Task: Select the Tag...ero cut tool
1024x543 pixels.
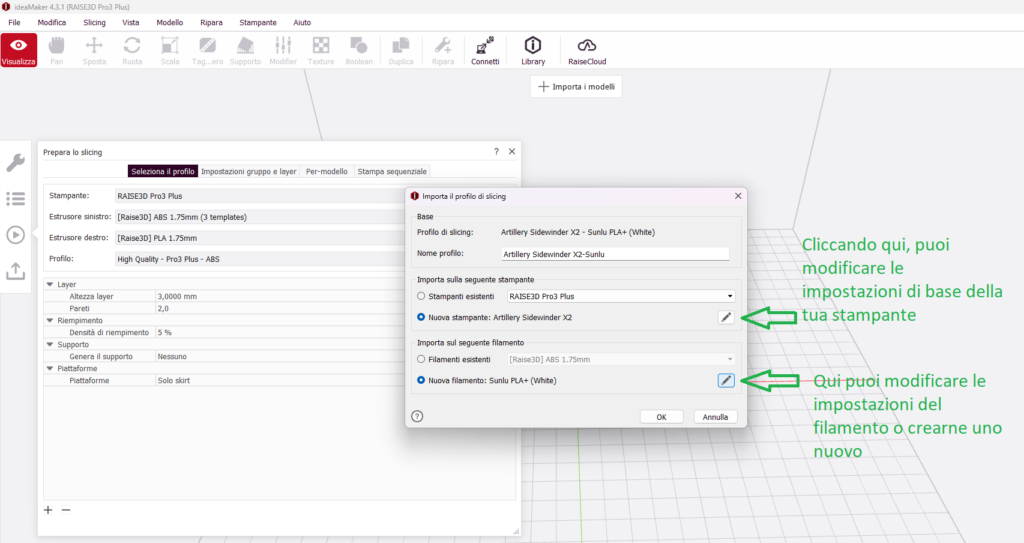Action: pos(208,50)
